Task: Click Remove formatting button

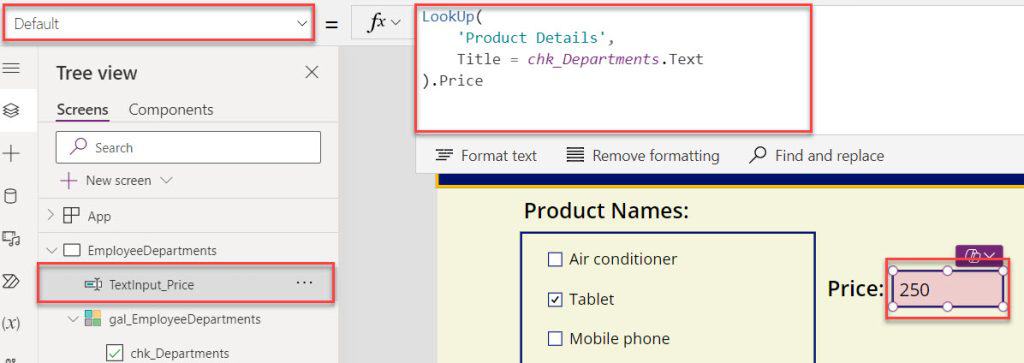Action: [643, 155]
